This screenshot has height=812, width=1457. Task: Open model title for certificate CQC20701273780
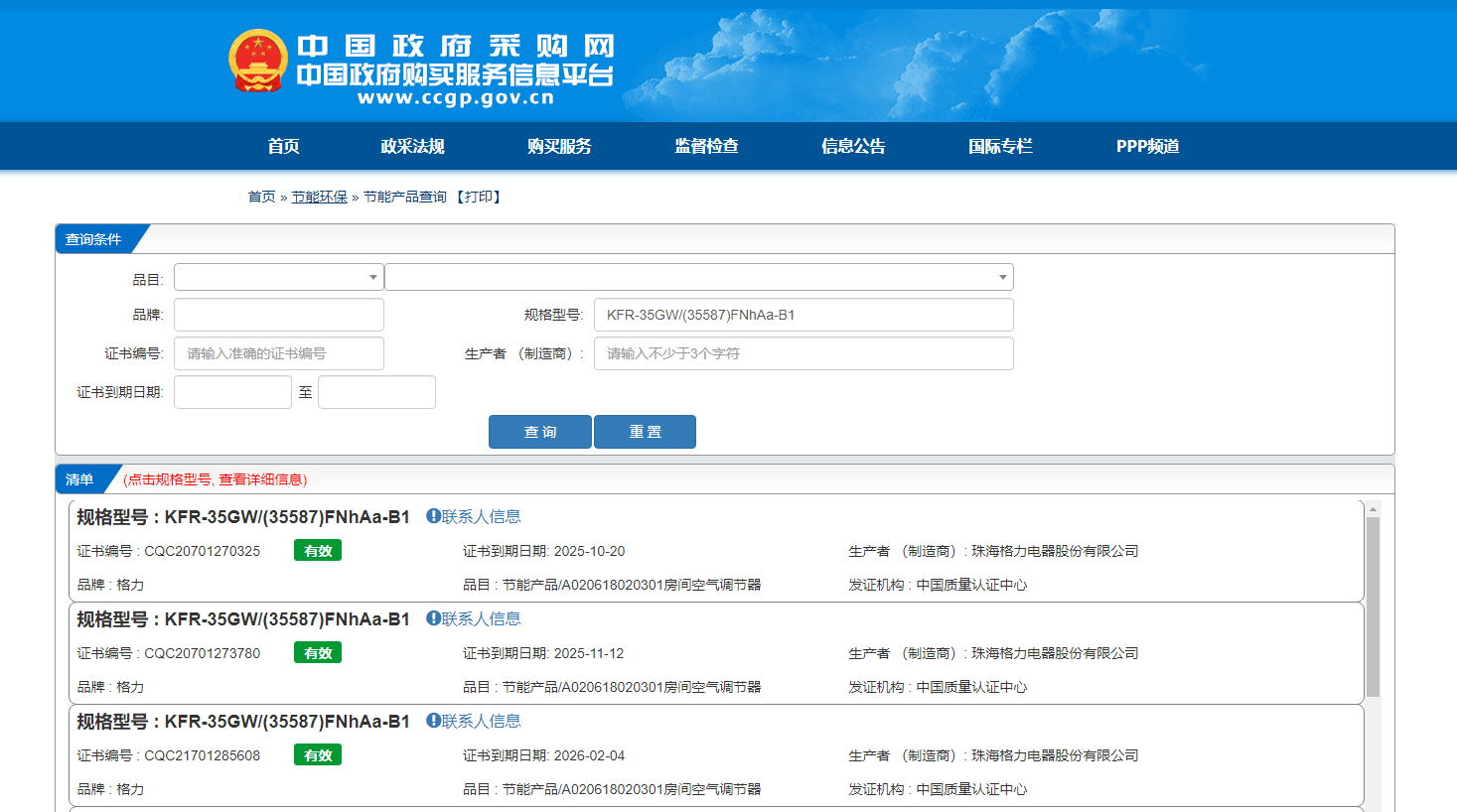pos(243,618)
